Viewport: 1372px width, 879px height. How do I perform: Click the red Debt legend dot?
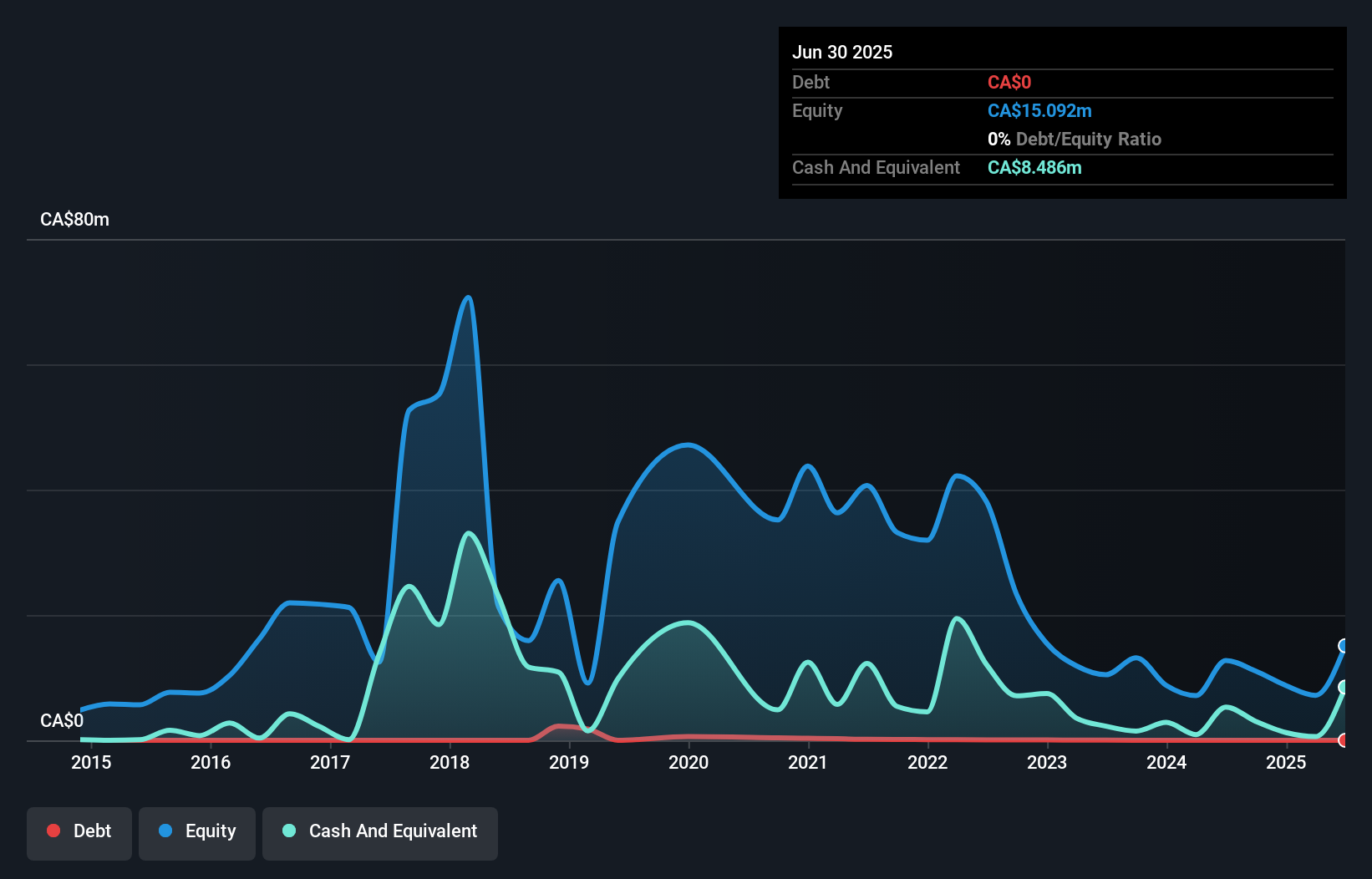(x=53, y=831)
